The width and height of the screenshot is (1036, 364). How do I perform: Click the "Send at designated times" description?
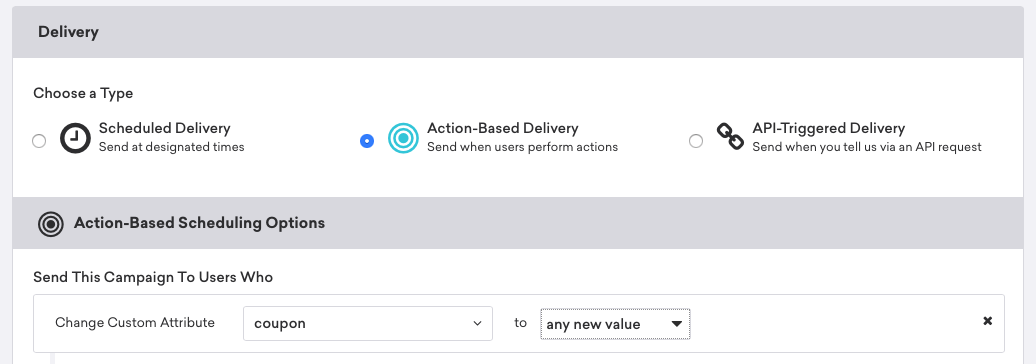coord(172,147)
